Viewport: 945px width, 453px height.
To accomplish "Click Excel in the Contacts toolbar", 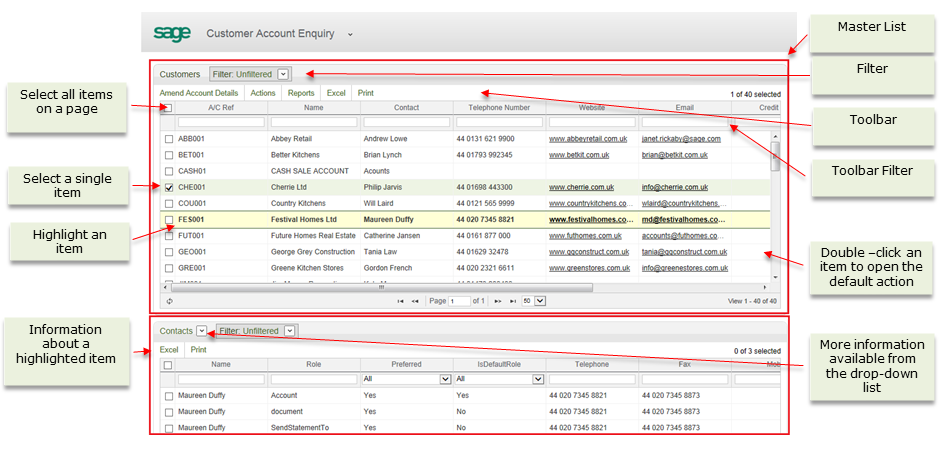I will (169, 350).
